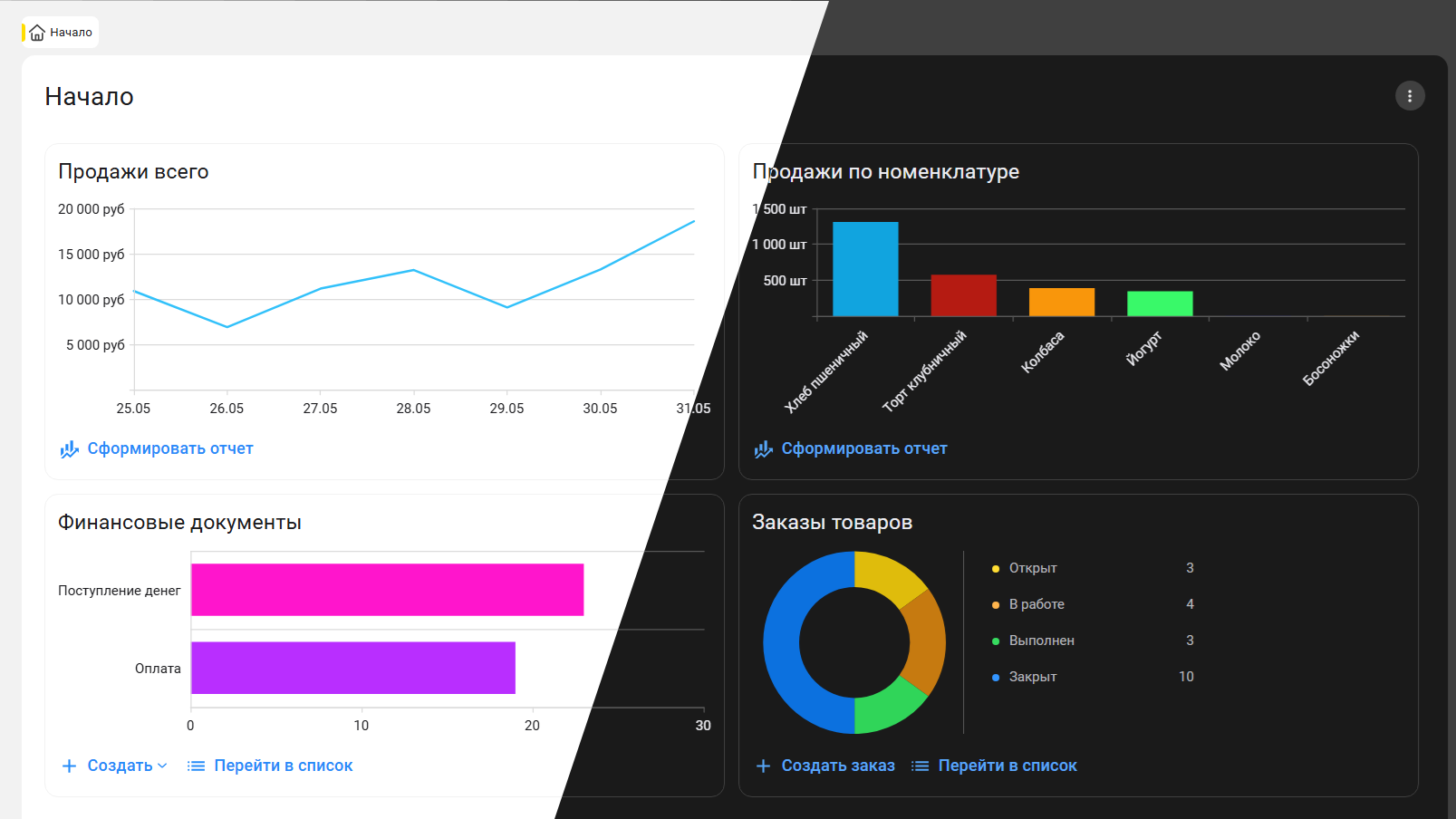Click the plus icon beside Создать заказ

point(763,766)
